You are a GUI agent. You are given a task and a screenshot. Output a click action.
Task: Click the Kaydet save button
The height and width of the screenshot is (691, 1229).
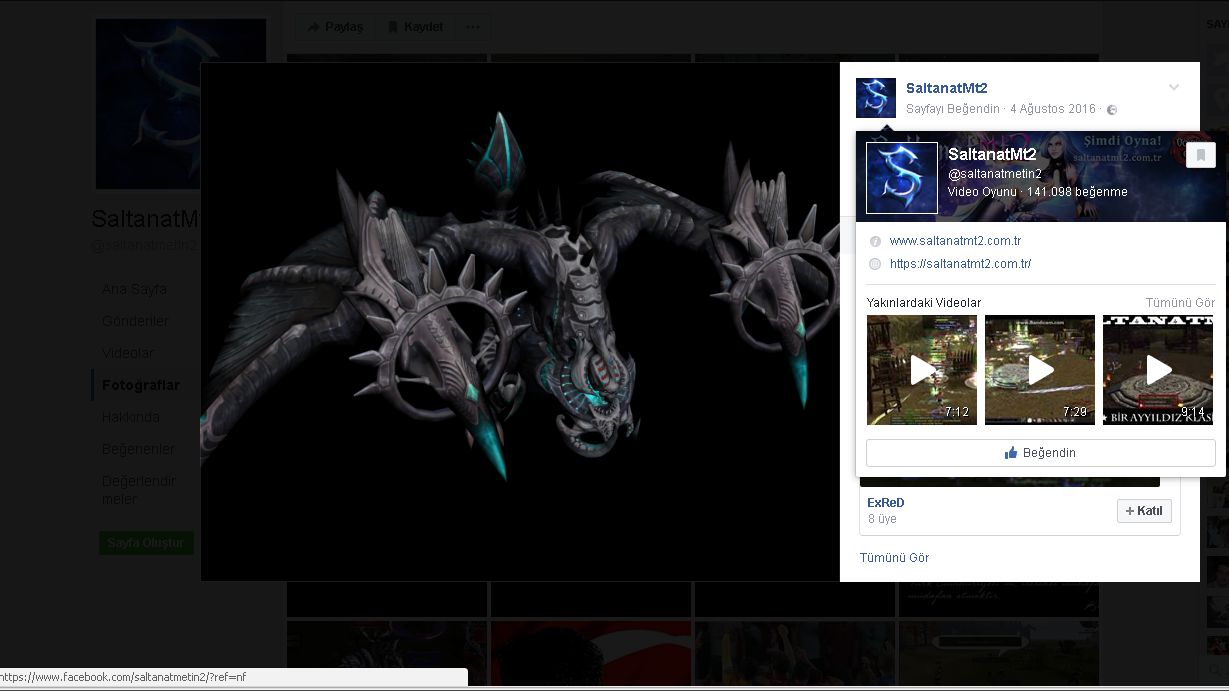point(415,27)
